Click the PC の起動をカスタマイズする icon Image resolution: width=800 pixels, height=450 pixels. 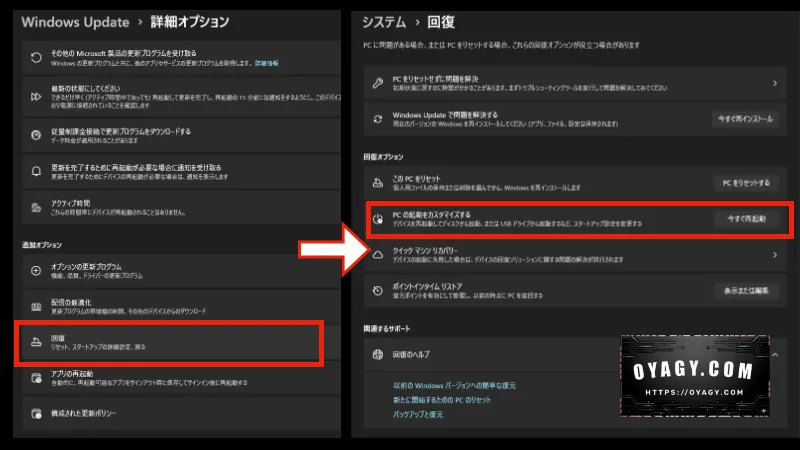point(378,219)
